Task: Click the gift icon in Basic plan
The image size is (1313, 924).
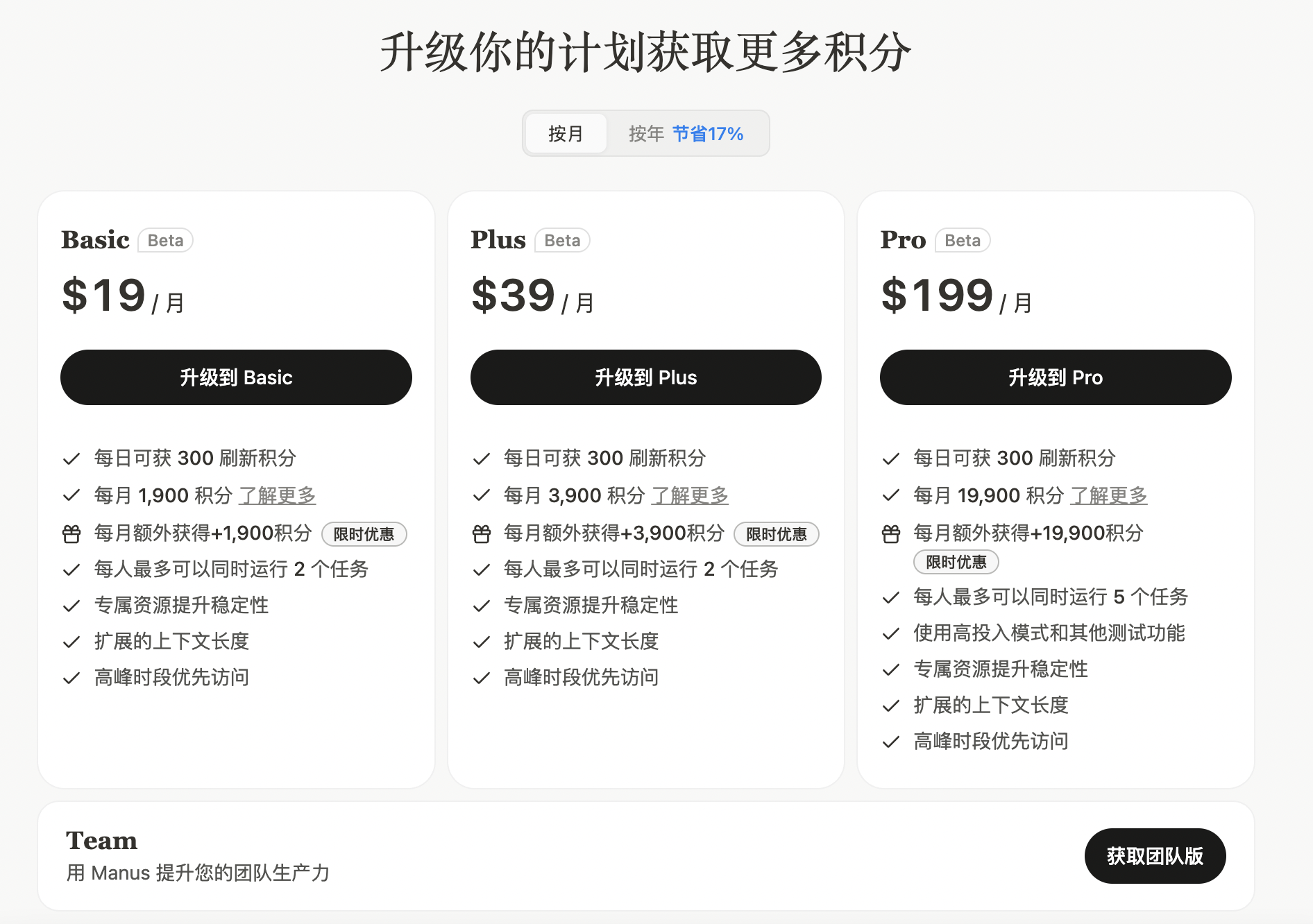Action: (x=71, y=534)
